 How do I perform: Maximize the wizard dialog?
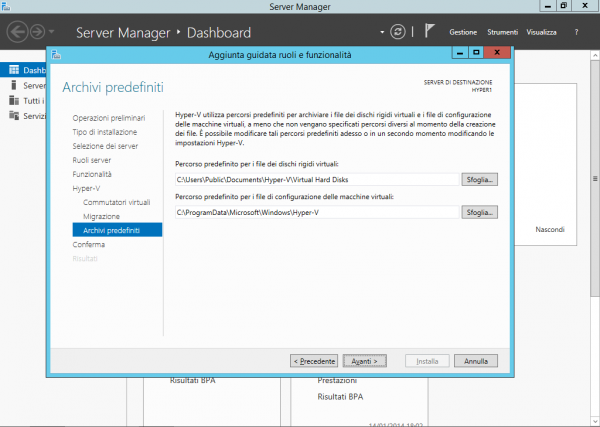point(476,52)
